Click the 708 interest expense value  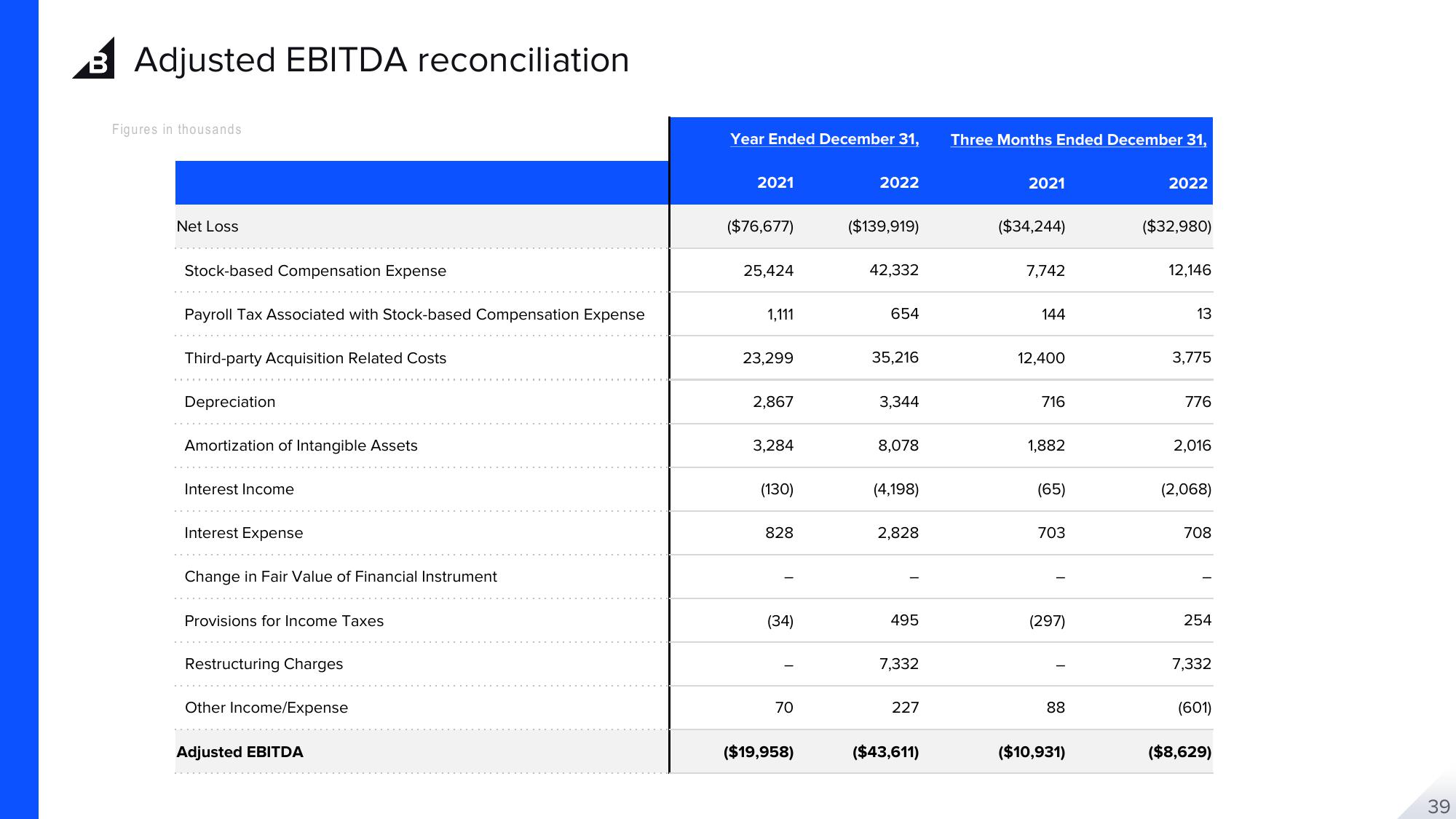(1198, 533)
